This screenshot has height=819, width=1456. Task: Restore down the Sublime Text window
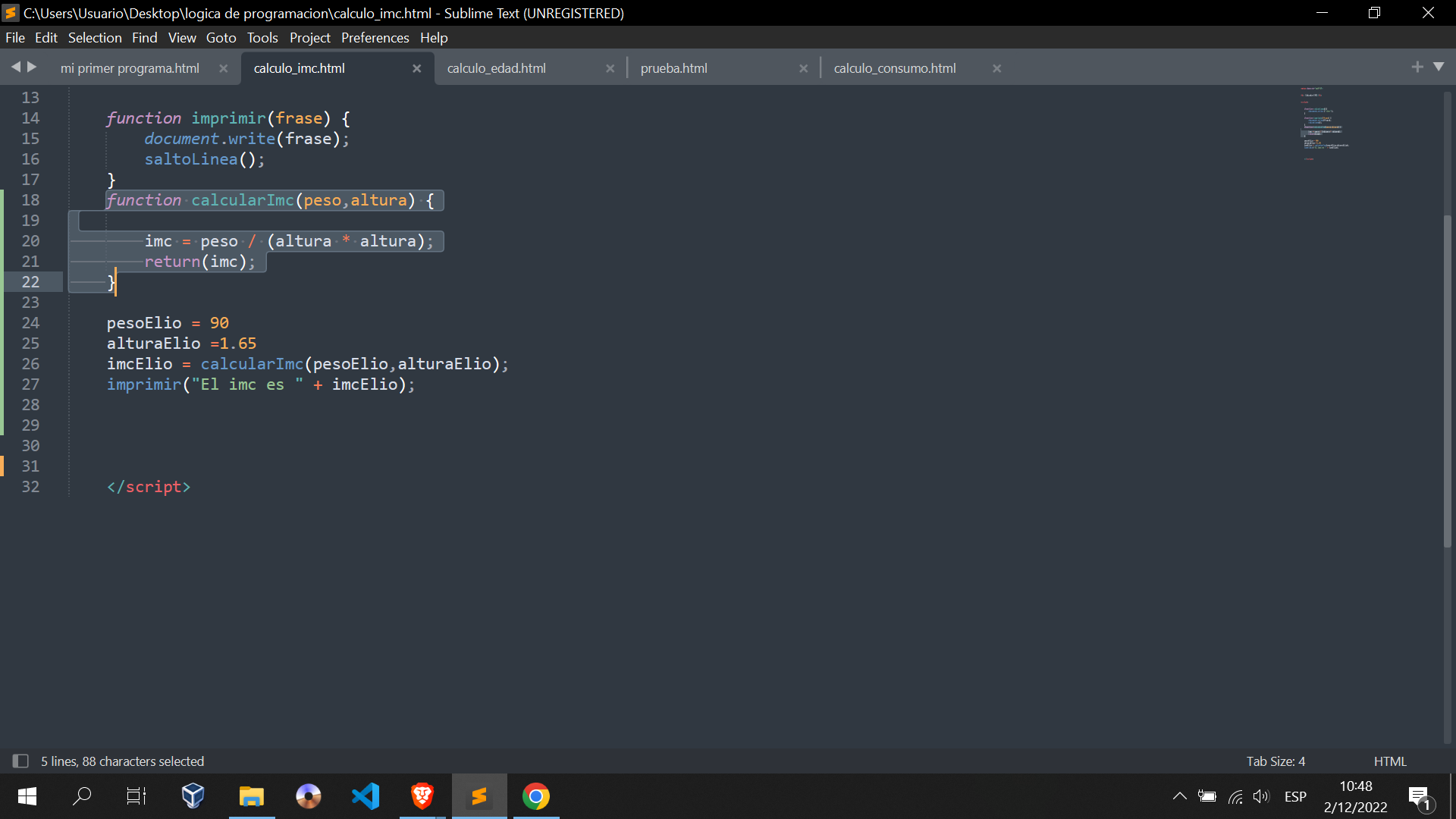tap(1374, 13)
